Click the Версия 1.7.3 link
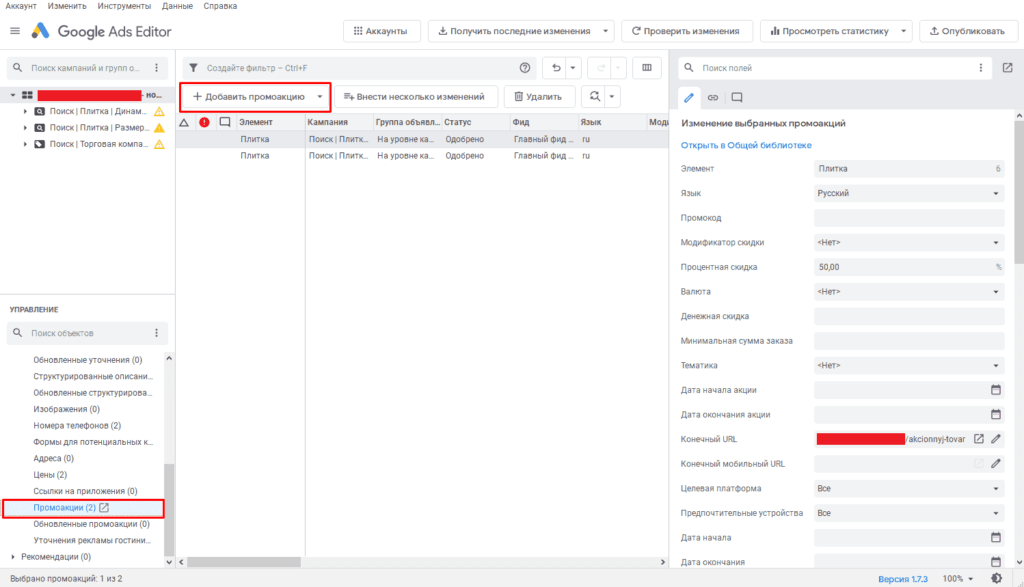This screenshot has height=587, width=1024. [x=903, y=579]
